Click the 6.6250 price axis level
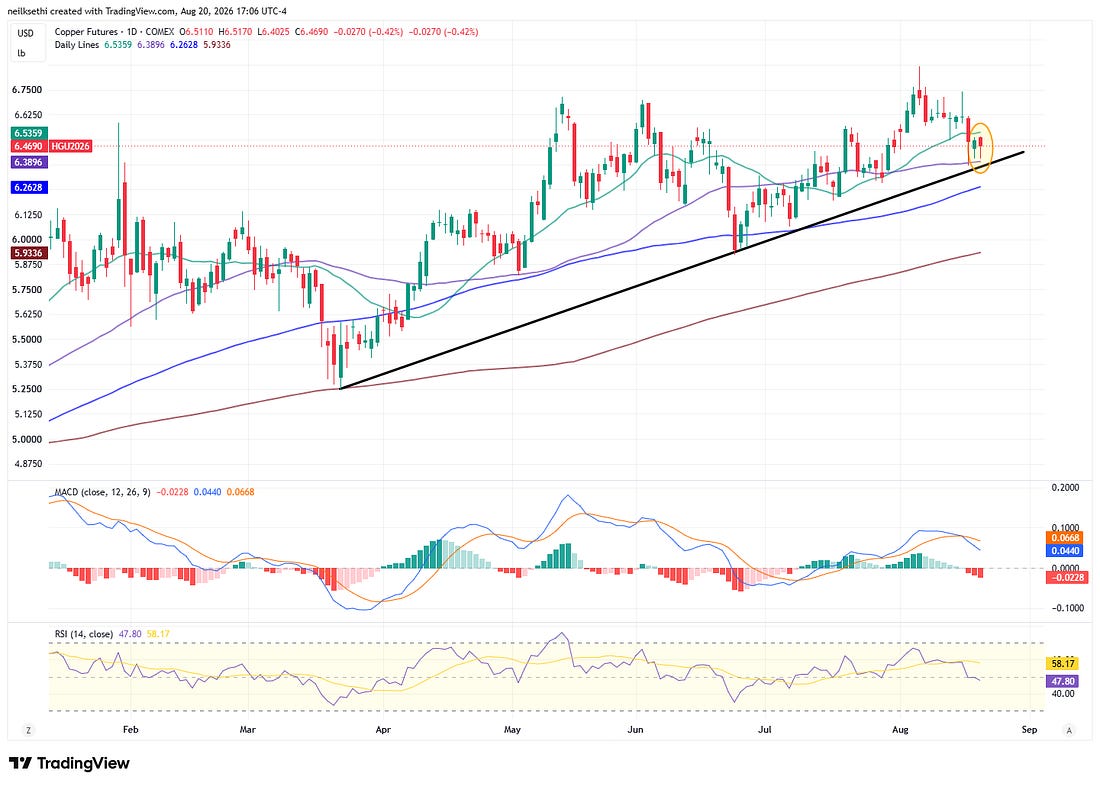Screen dimensions: 1100x786 pyautogui.click(x=27, y=115)
